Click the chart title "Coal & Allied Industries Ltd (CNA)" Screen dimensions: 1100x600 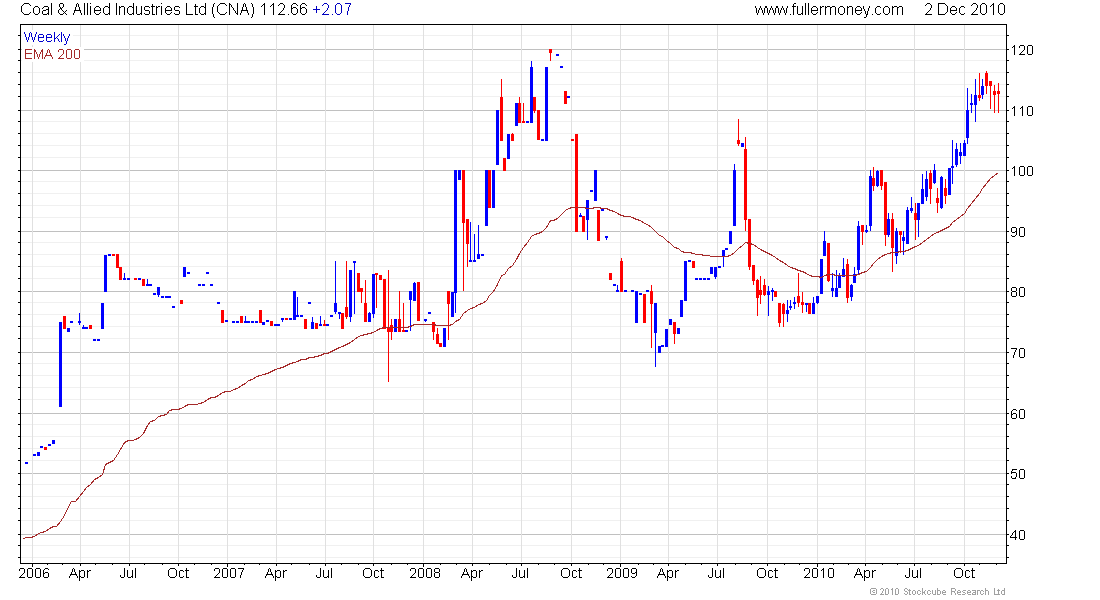click(x=138, y=10)
